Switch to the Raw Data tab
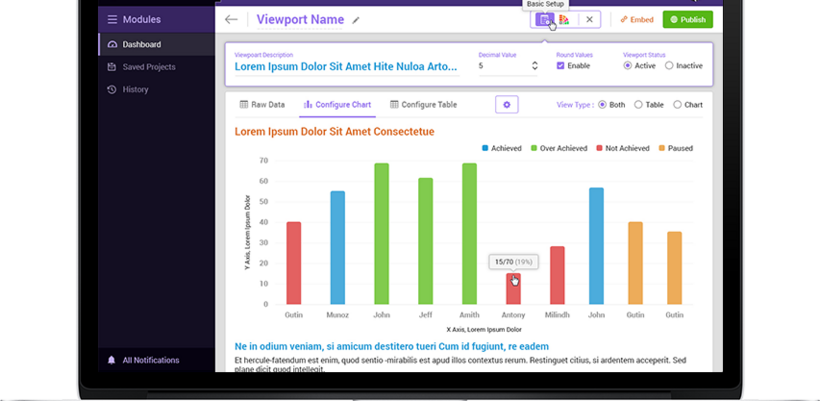Viewport: 820px width, 401px height. (x=263, y=105)
